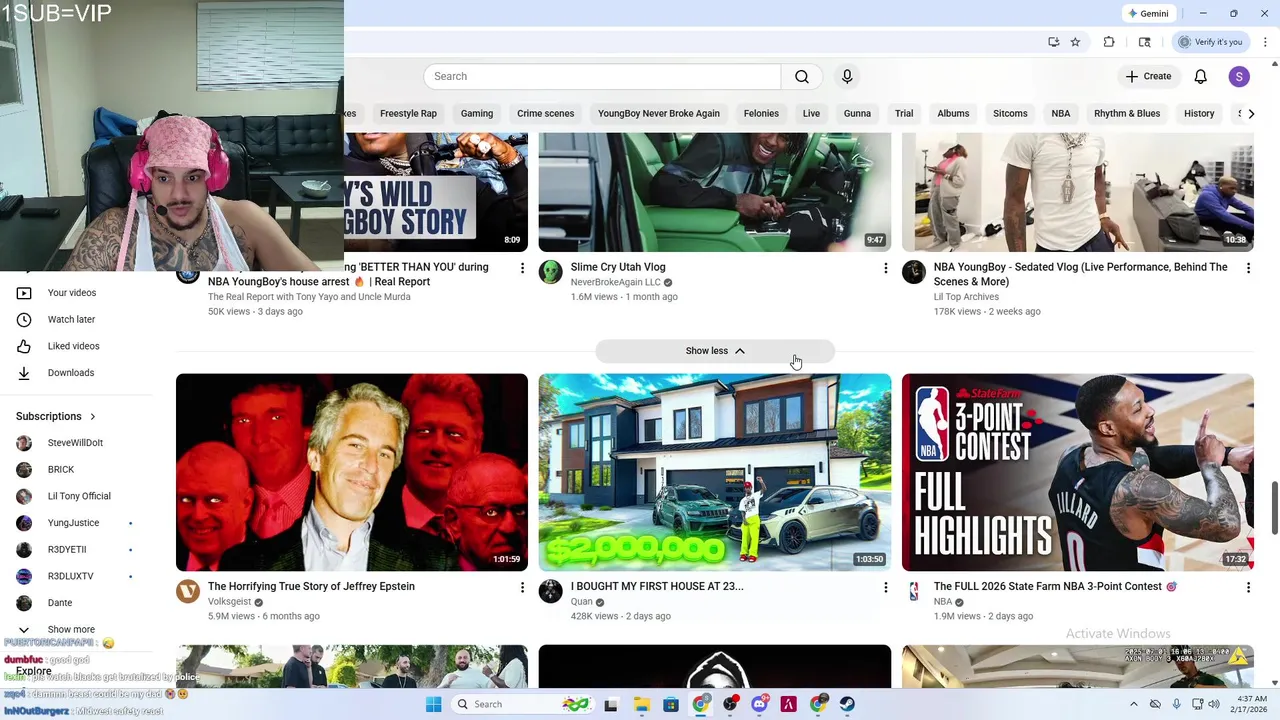The image size is (1280, 720).
Task: Open the SteveWillDoIt subscription channel
Action: (75, 443)
